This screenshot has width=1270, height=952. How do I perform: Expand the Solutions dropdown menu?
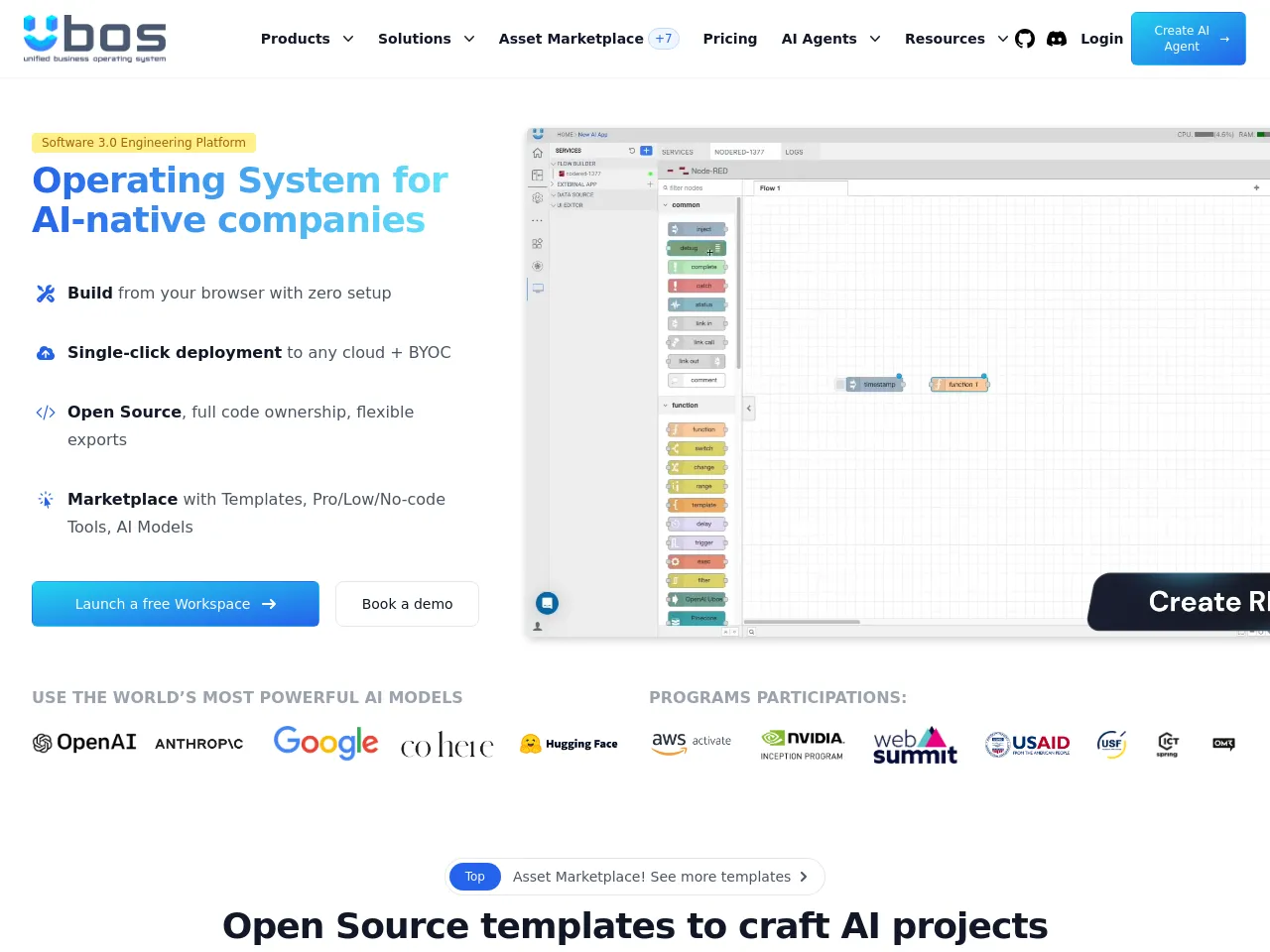point(426,39)
